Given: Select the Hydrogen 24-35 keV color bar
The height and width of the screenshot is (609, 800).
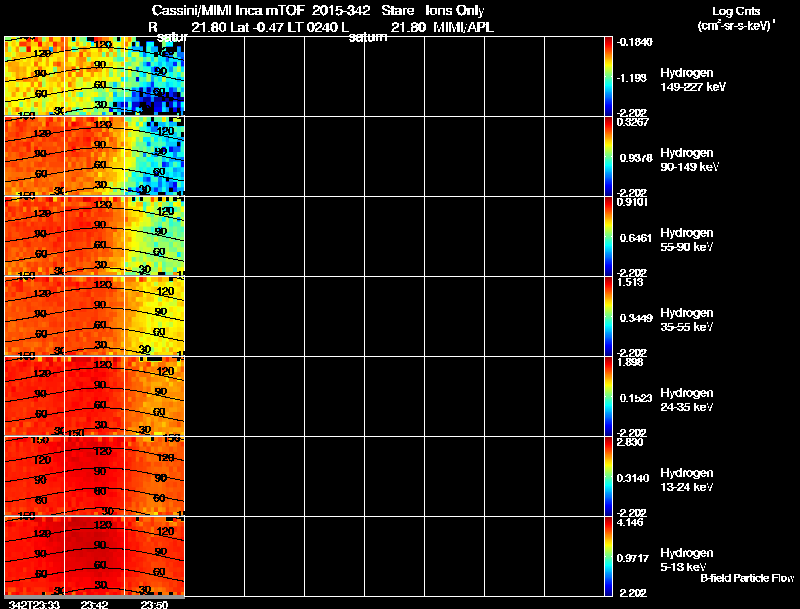Looking at the screenshot, I should pyautogui.click(x=608, y=396).
